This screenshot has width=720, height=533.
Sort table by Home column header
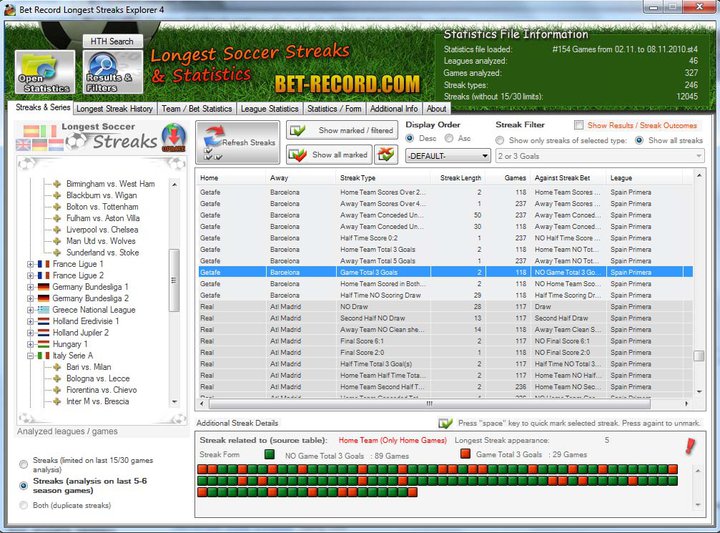click(231, 178)
